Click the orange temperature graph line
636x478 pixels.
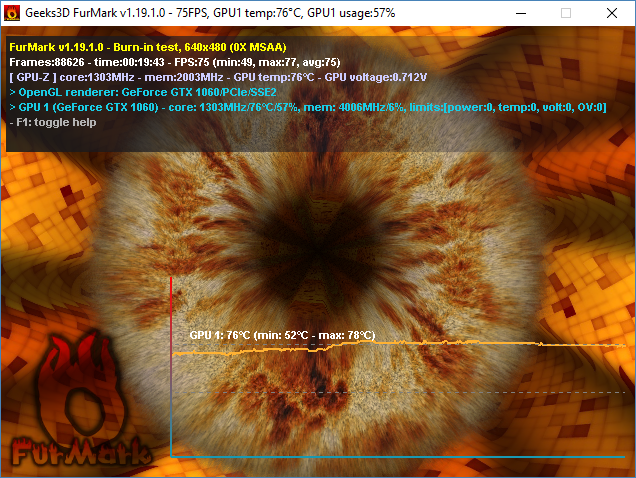point(399,346)
